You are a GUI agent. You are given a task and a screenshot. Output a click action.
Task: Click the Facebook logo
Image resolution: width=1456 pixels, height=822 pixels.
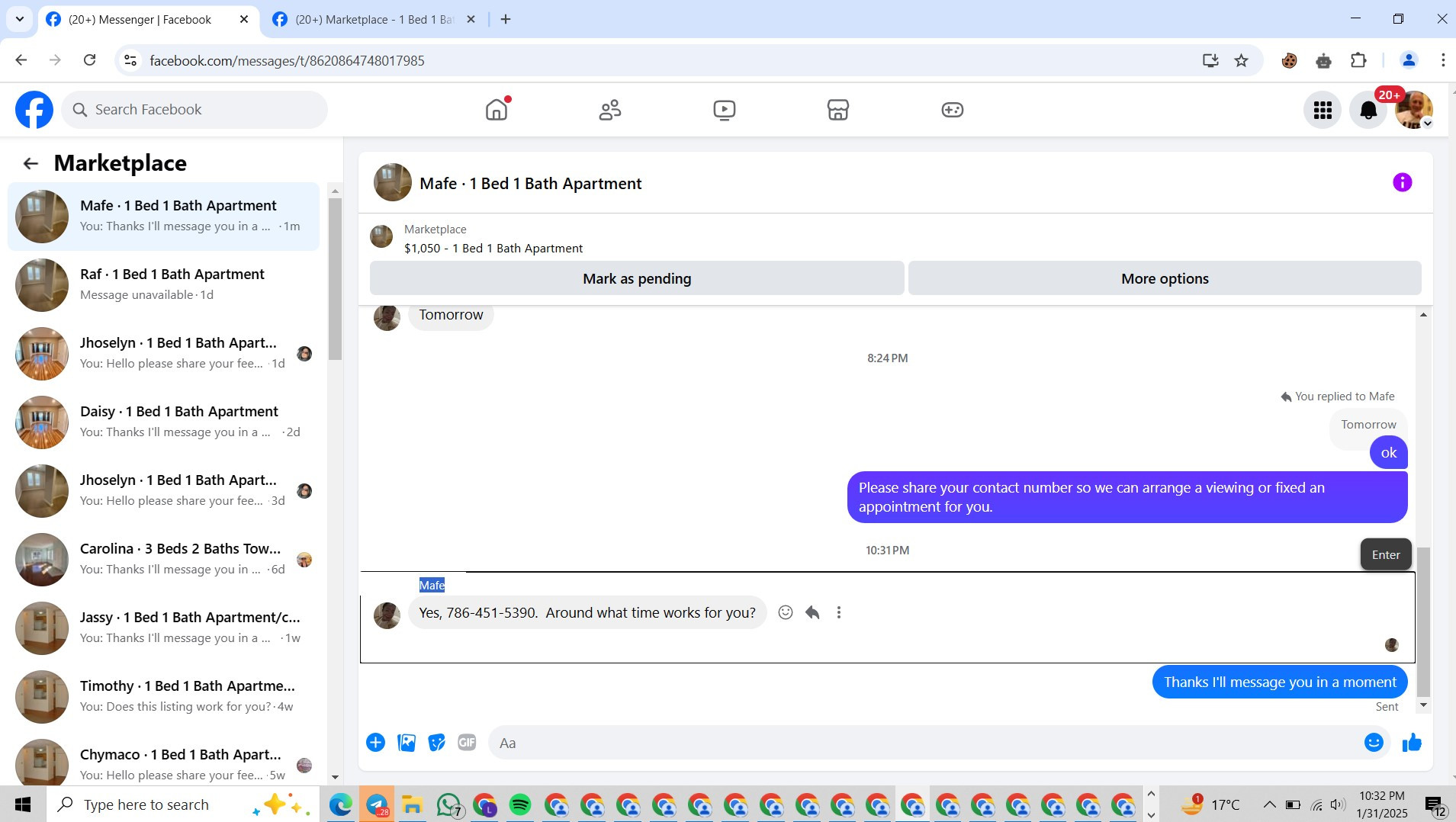34,110
